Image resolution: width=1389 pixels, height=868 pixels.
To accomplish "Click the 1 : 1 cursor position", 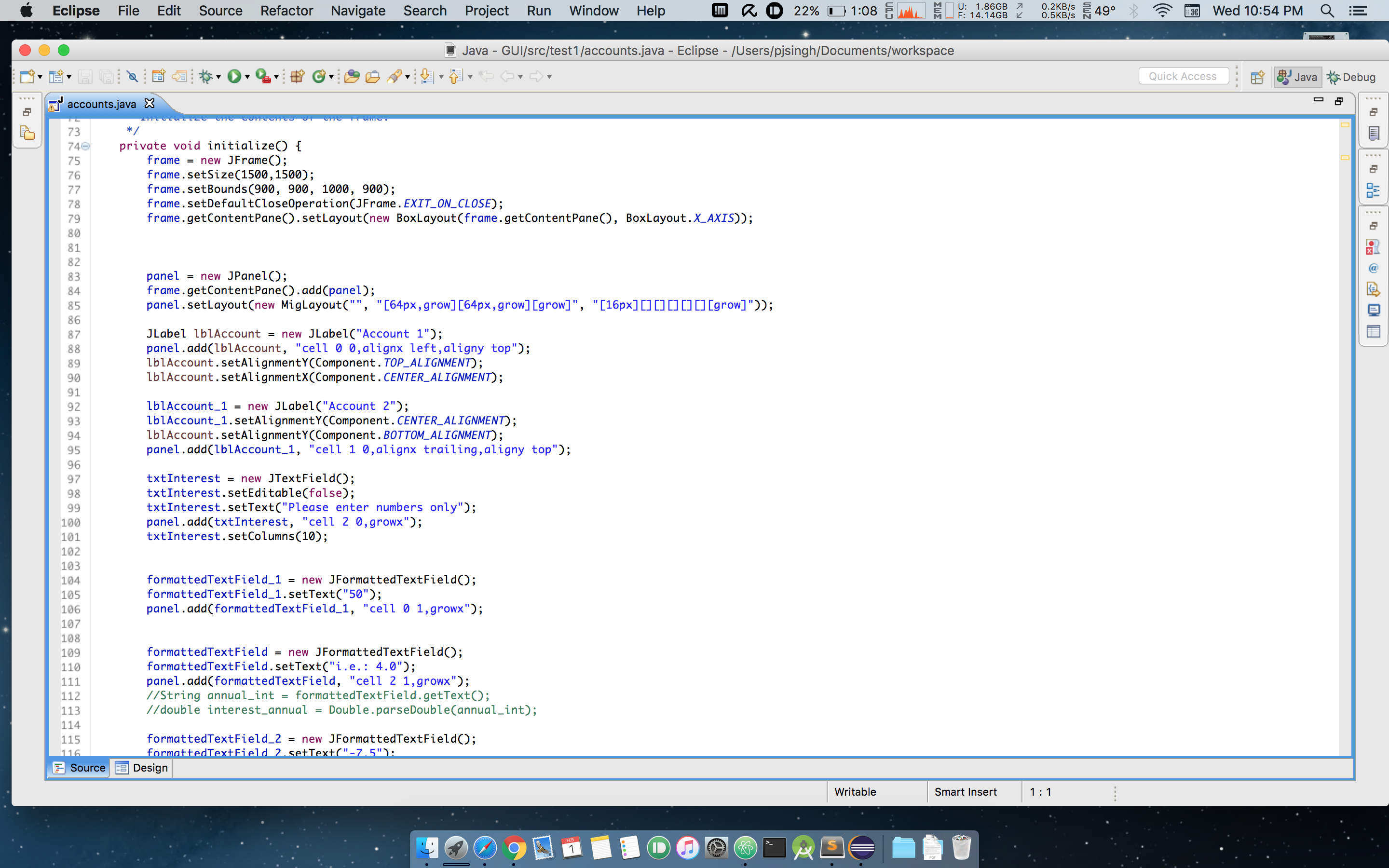I will 1040,792.
